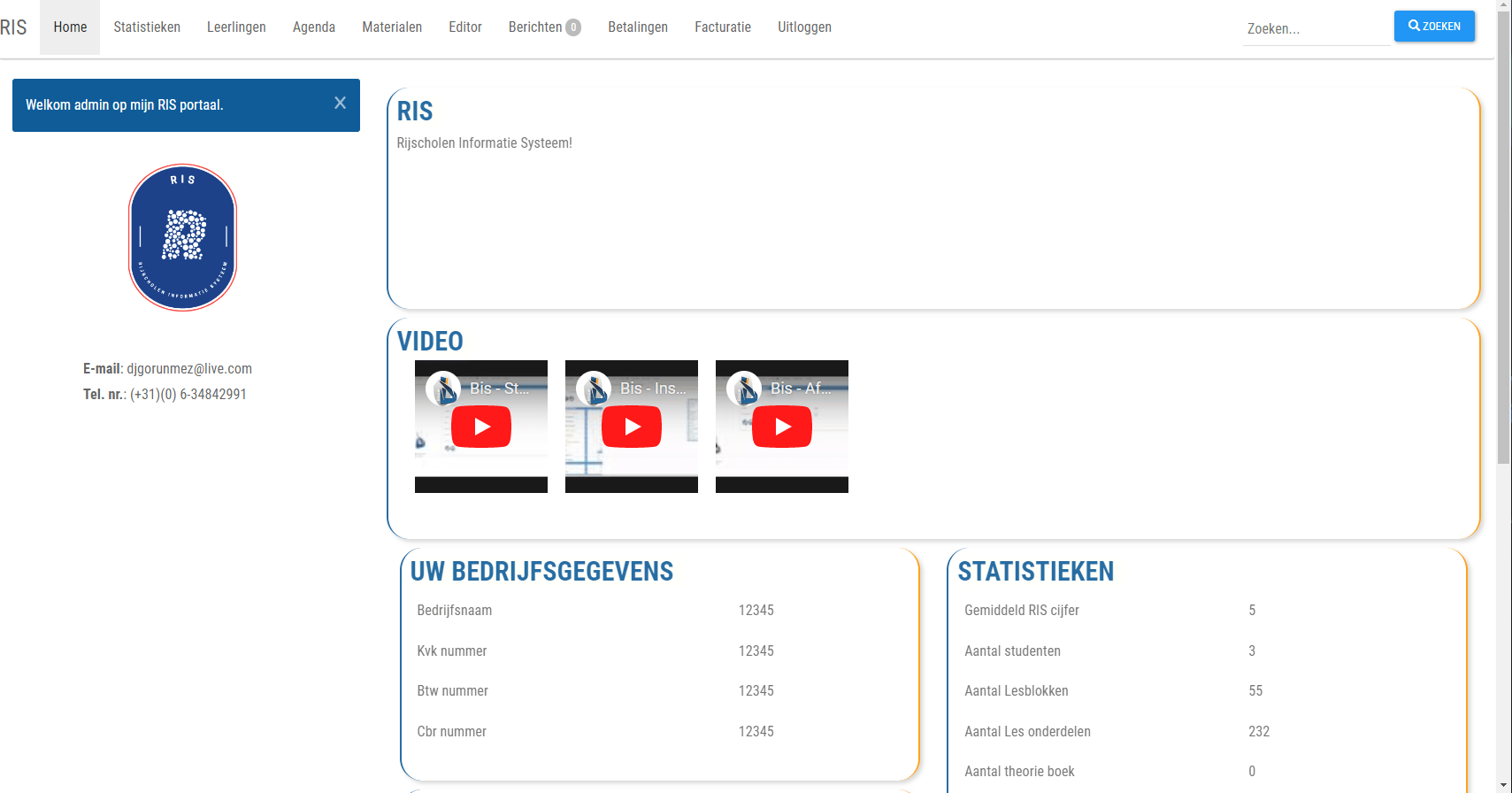Go to Betalingen
1512x793 pixels.
coord(638,27)
